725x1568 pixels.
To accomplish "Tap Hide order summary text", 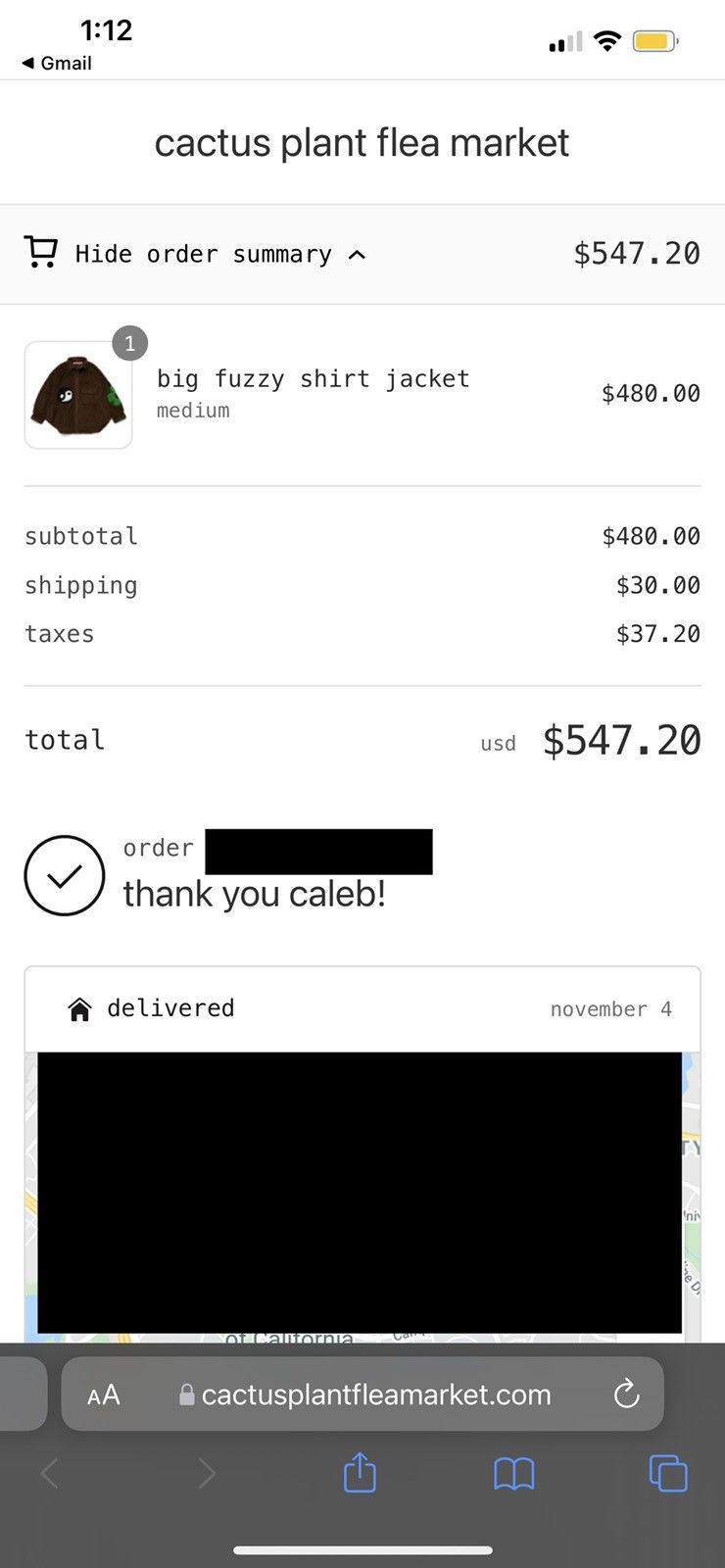I will [204, 254].
